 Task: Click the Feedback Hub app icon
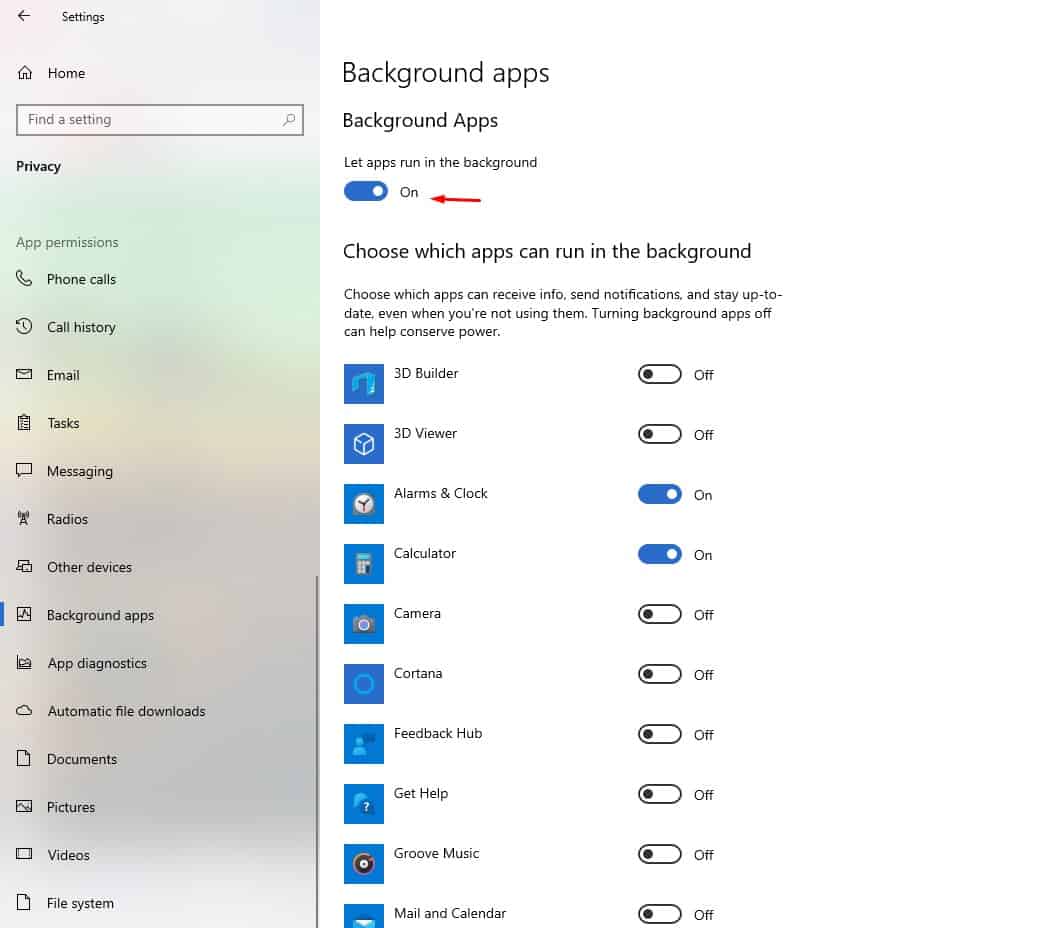[x=364, y=744]
